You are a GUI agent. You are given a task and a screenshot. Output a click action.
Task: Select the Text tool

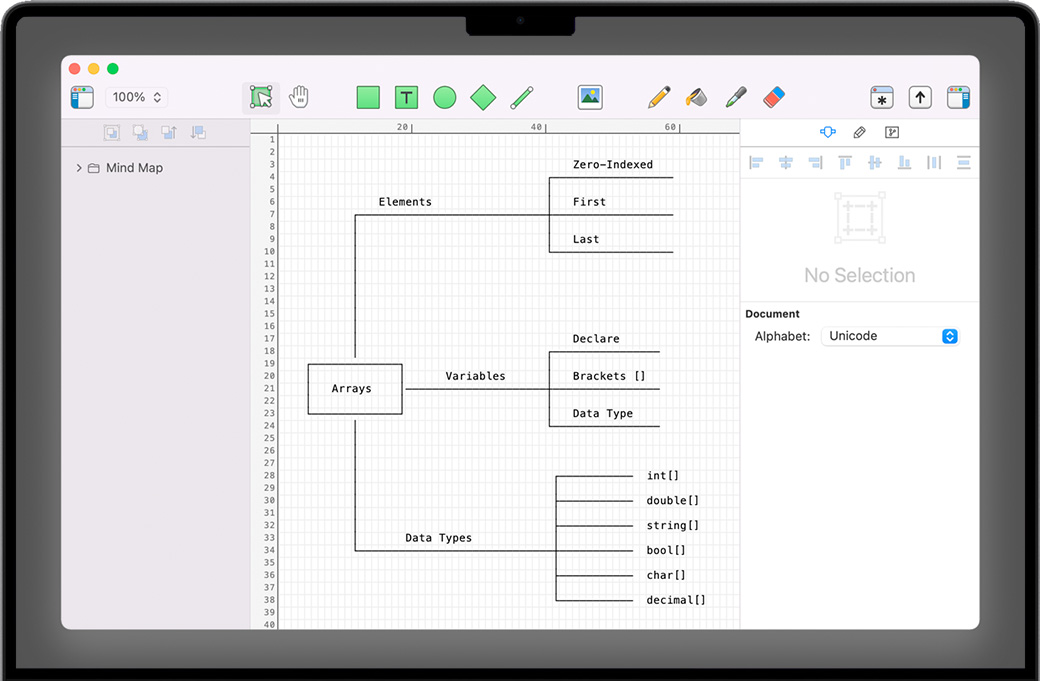(x=406, y=97)
